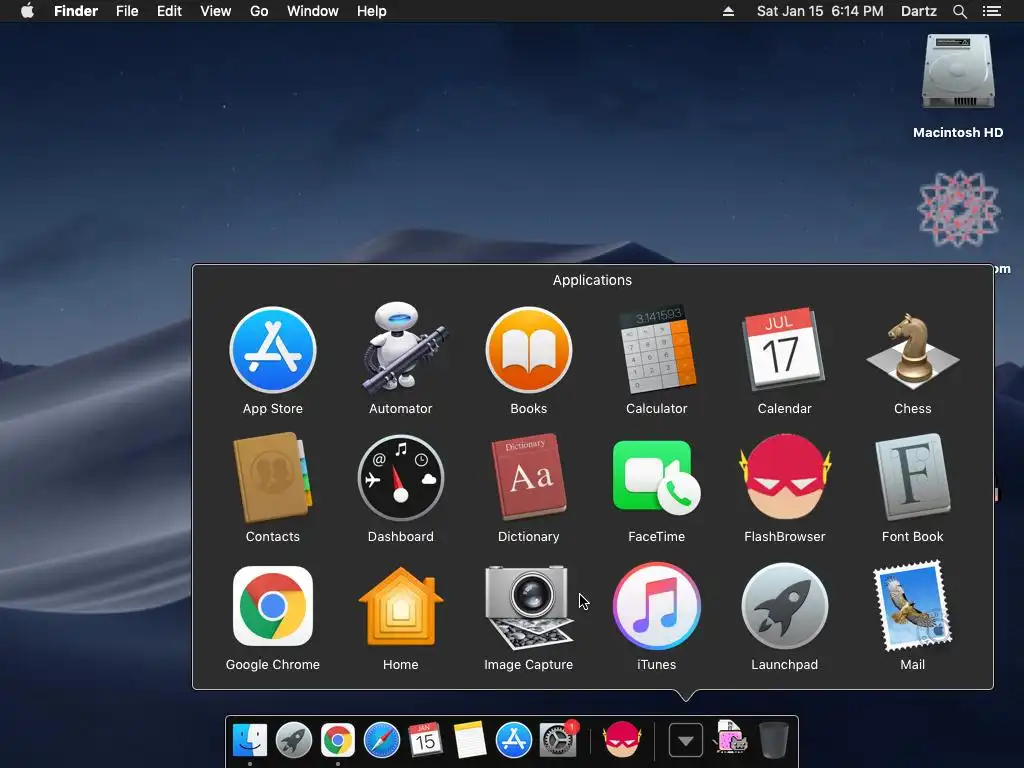Launch the Chess app
Viewport: 1024px width, 768px height.
[912, 351]
